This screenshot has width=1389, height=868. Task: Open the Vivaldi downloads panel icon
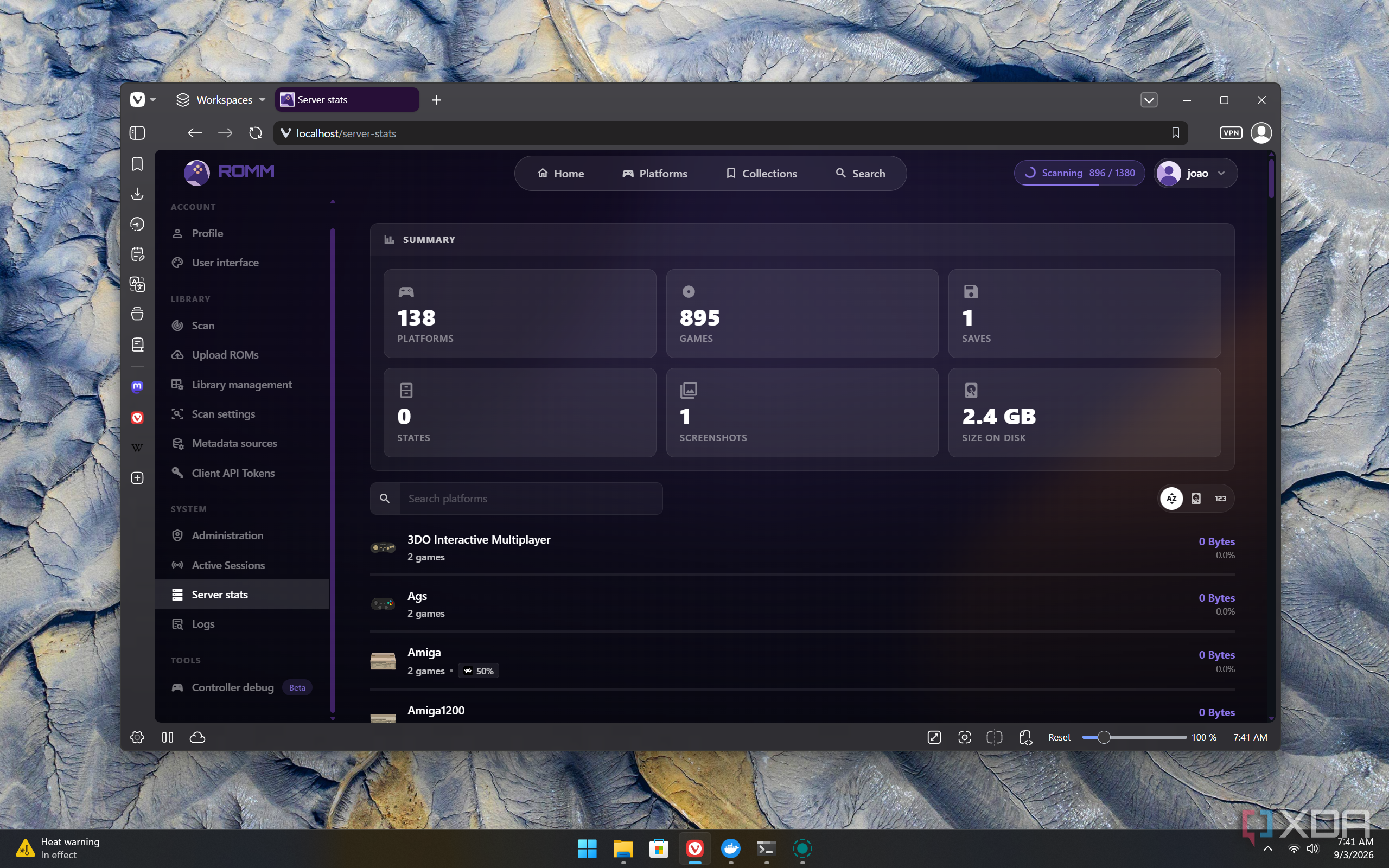click(x=137, y=194)
